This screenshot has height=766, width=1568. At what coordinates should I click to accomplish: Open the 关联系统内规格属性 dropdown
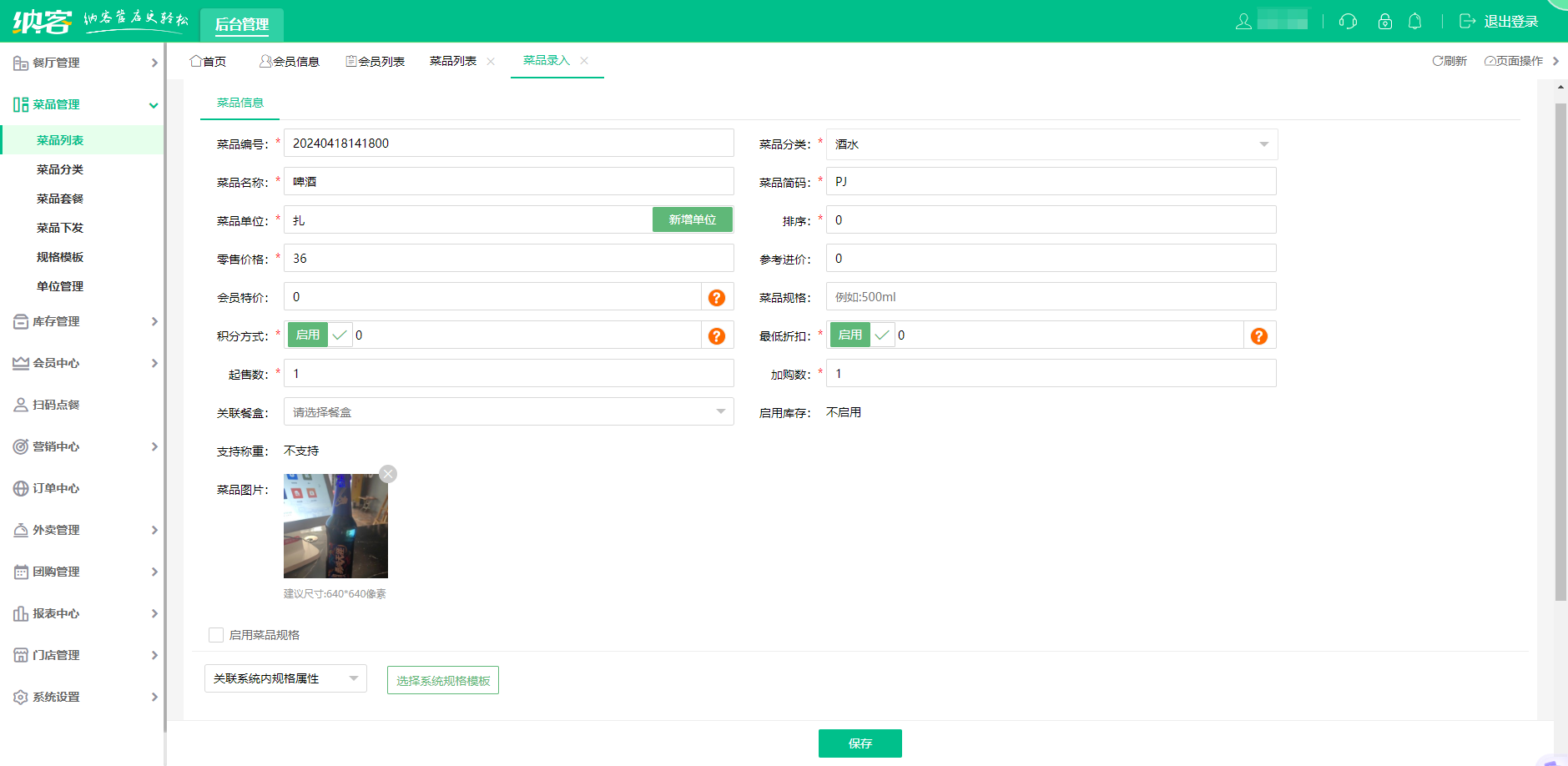click(285, 678)
